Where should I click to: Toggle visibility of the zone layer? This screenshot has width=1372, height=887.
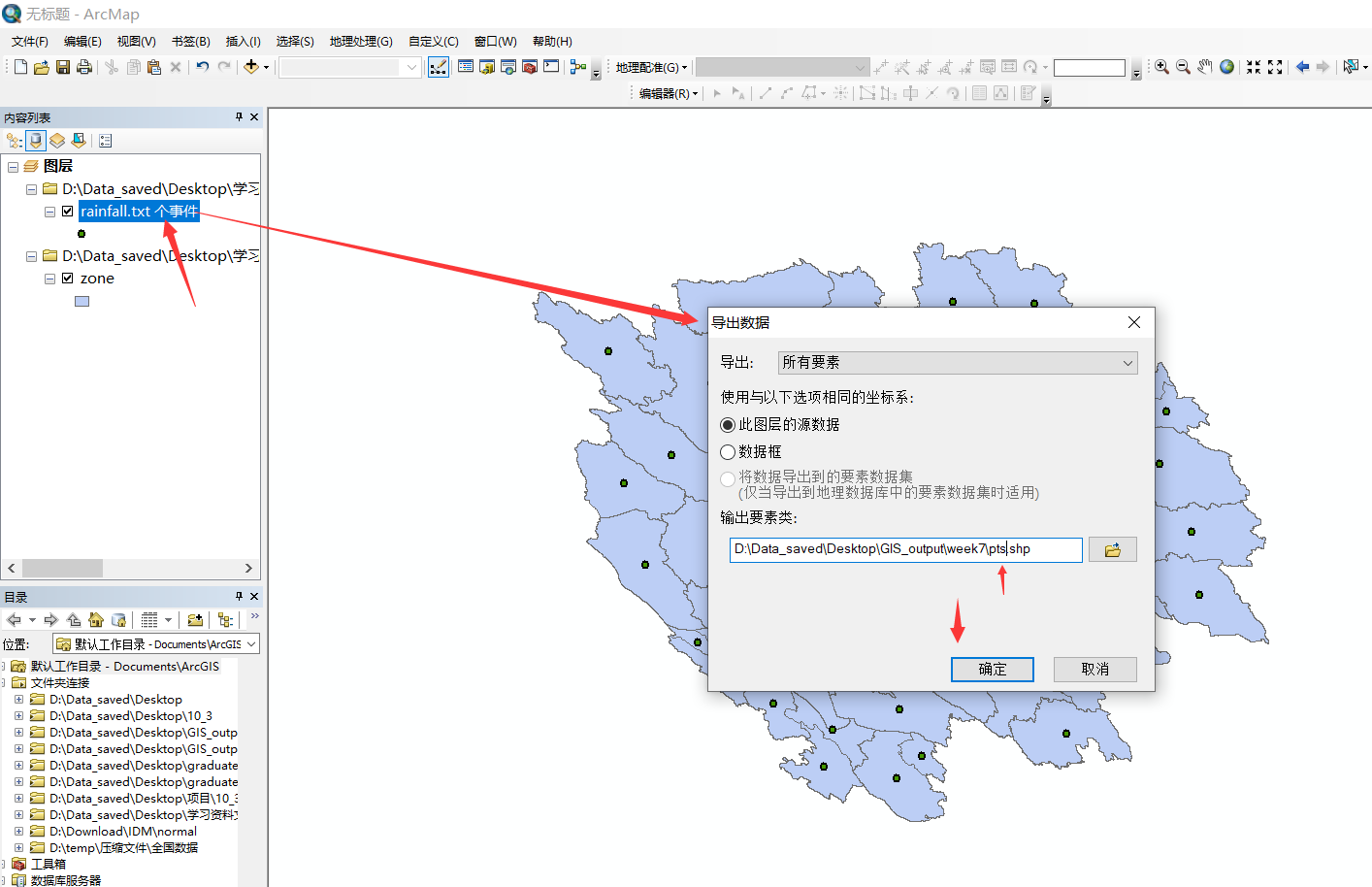click(x=67, y=278)
